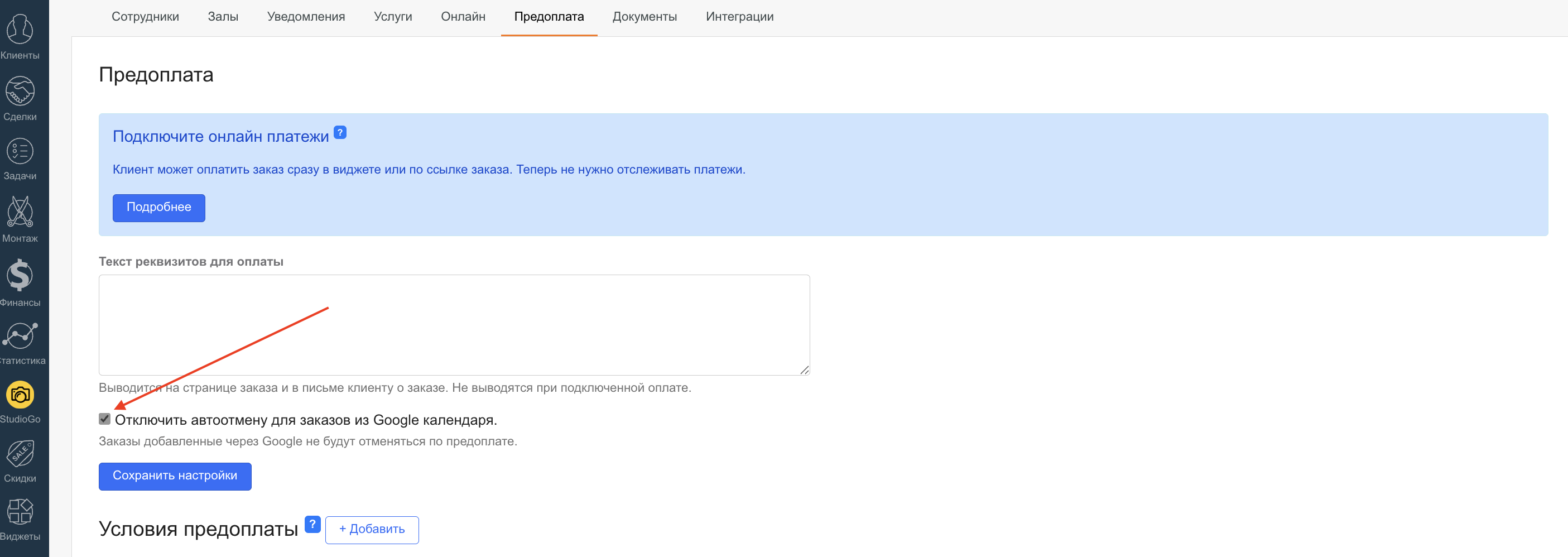Click the Текст реквизитов для оплаты label
The height and width of the screenshot is (557, 1568).
(x=191, y=262)
